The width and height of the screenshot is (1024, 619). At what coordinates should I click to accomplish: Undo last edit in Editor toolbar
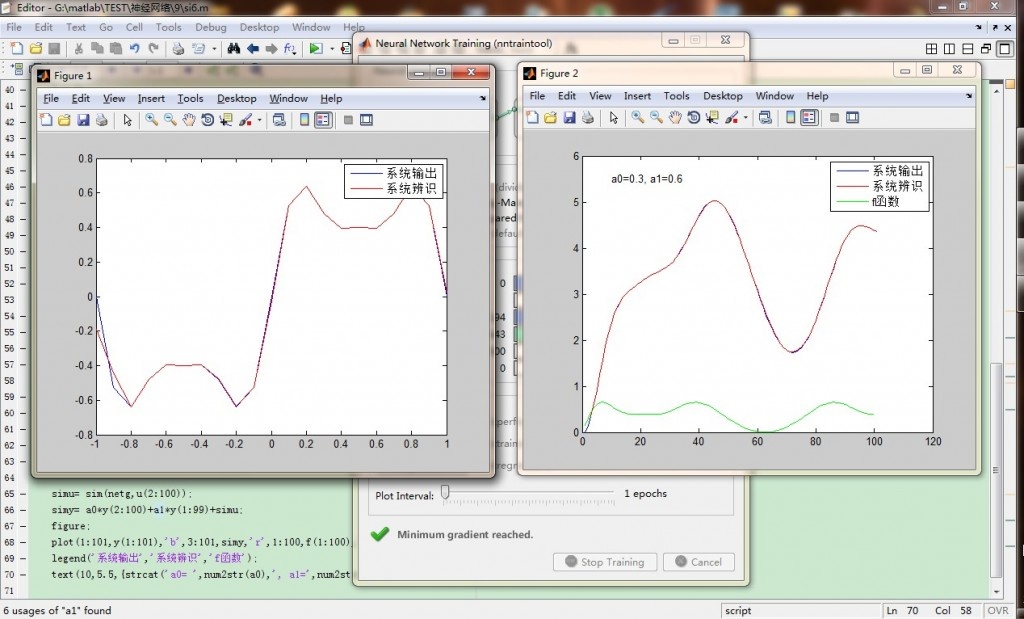tap(135, 48)
